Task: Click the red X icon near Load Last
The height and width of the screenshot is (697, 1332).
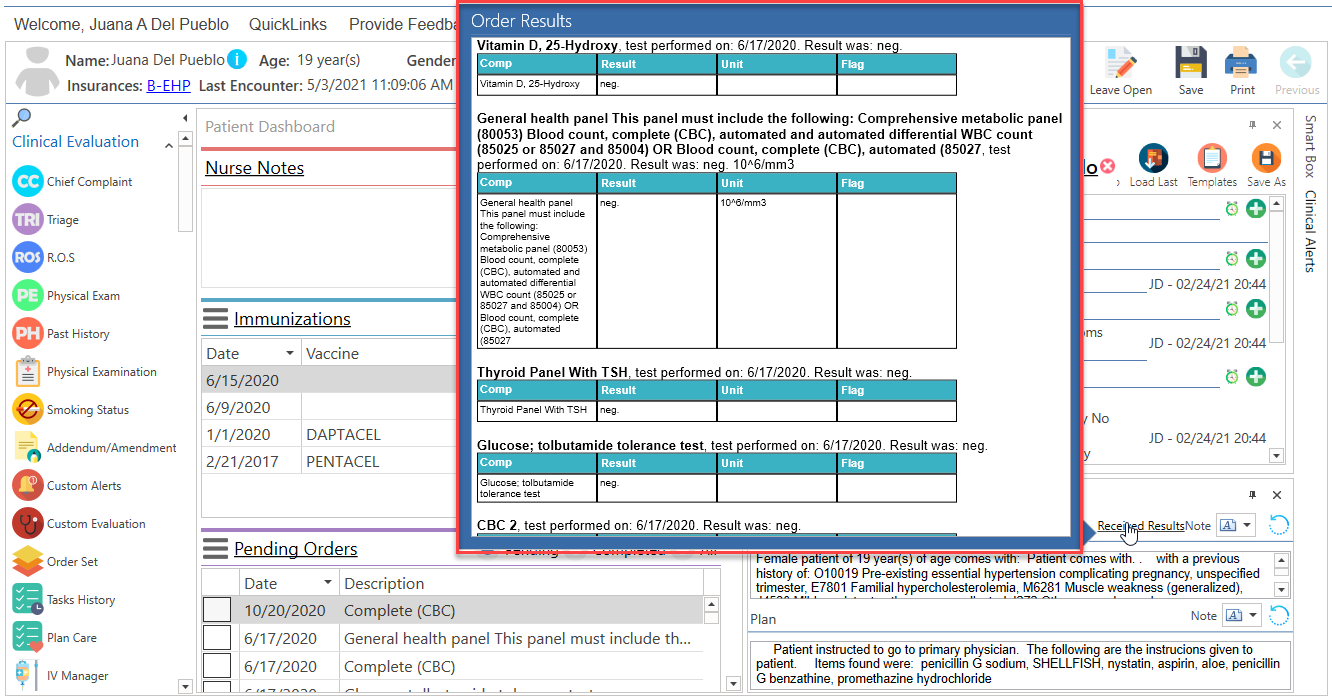Action: pyautogui.click(x=1108, y=167)
